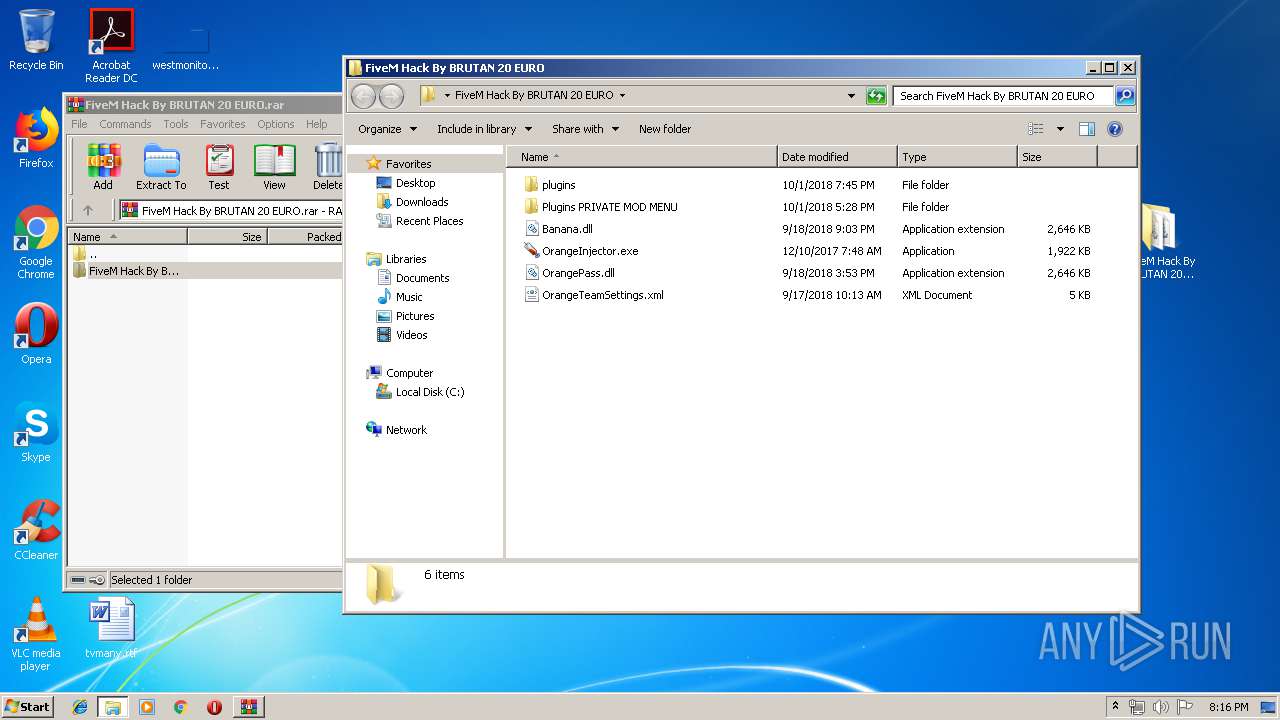The width and height of the screenshot is (1280, 720).
Task: Select Recent Places in the navigation pane
Action: [x=429, y=221]
